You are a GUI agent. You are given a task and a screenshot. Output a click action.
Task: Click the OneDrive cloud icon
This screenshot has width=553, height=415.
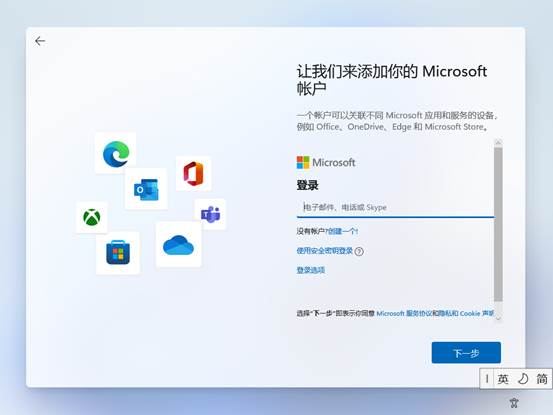coord(178,245)
